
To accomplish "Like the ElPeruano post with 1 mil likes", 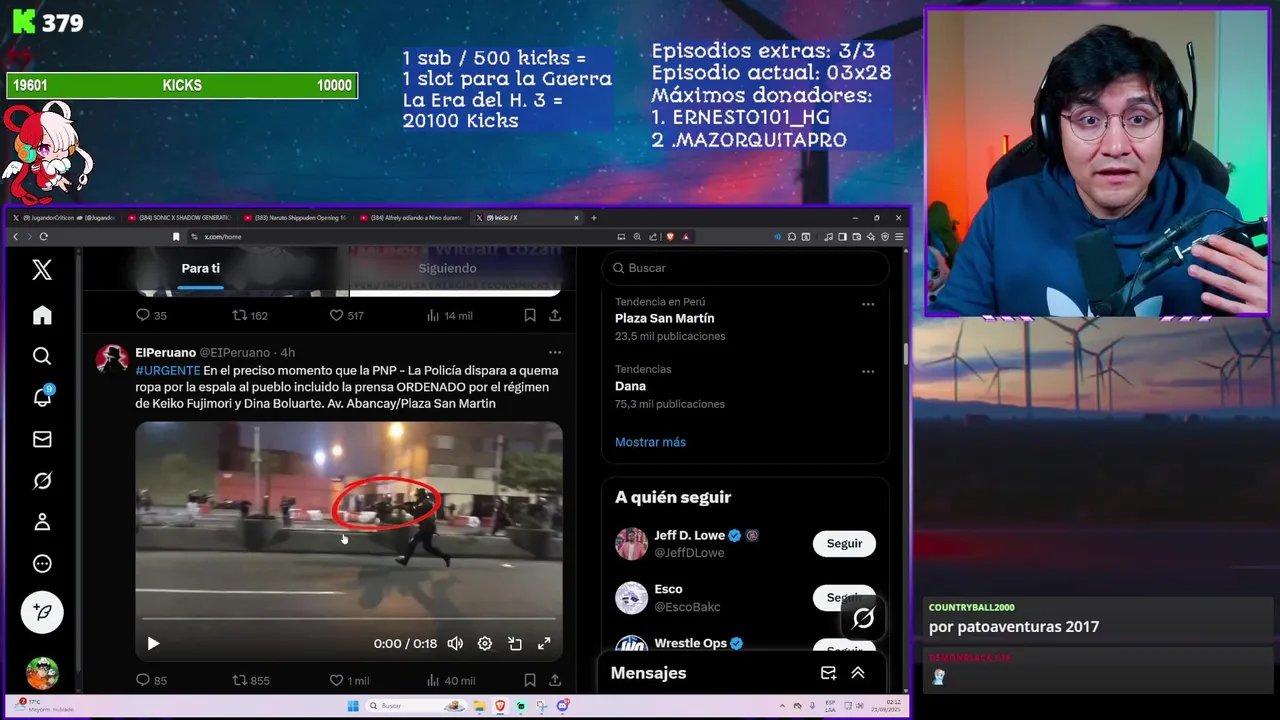I will [349, 680].
